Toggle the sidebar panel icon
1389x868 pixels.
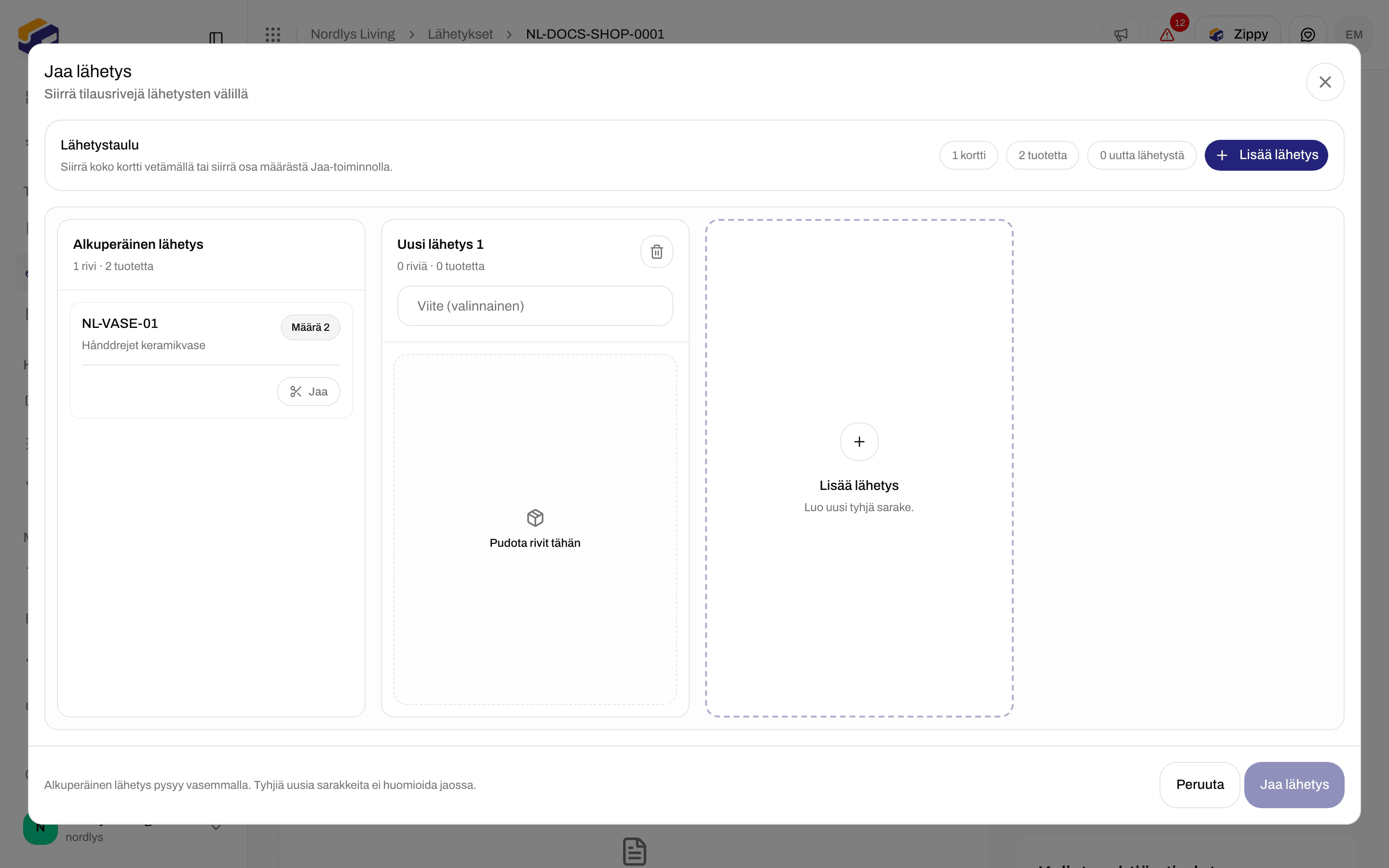coord(216,38)
